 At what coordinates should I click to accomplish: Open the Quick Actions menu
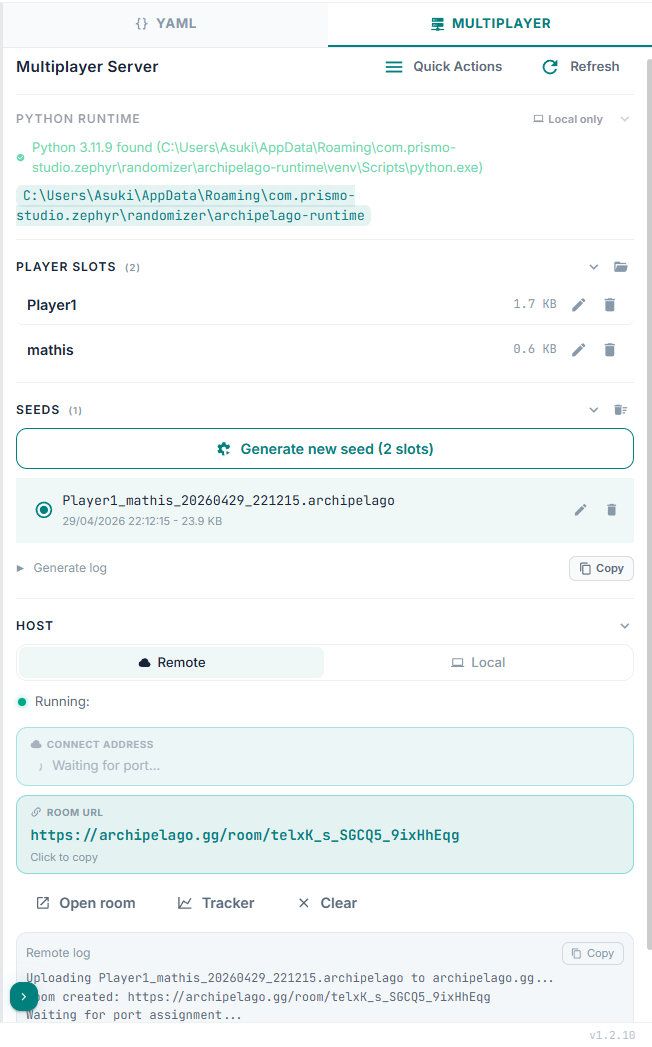click(444, 67)
